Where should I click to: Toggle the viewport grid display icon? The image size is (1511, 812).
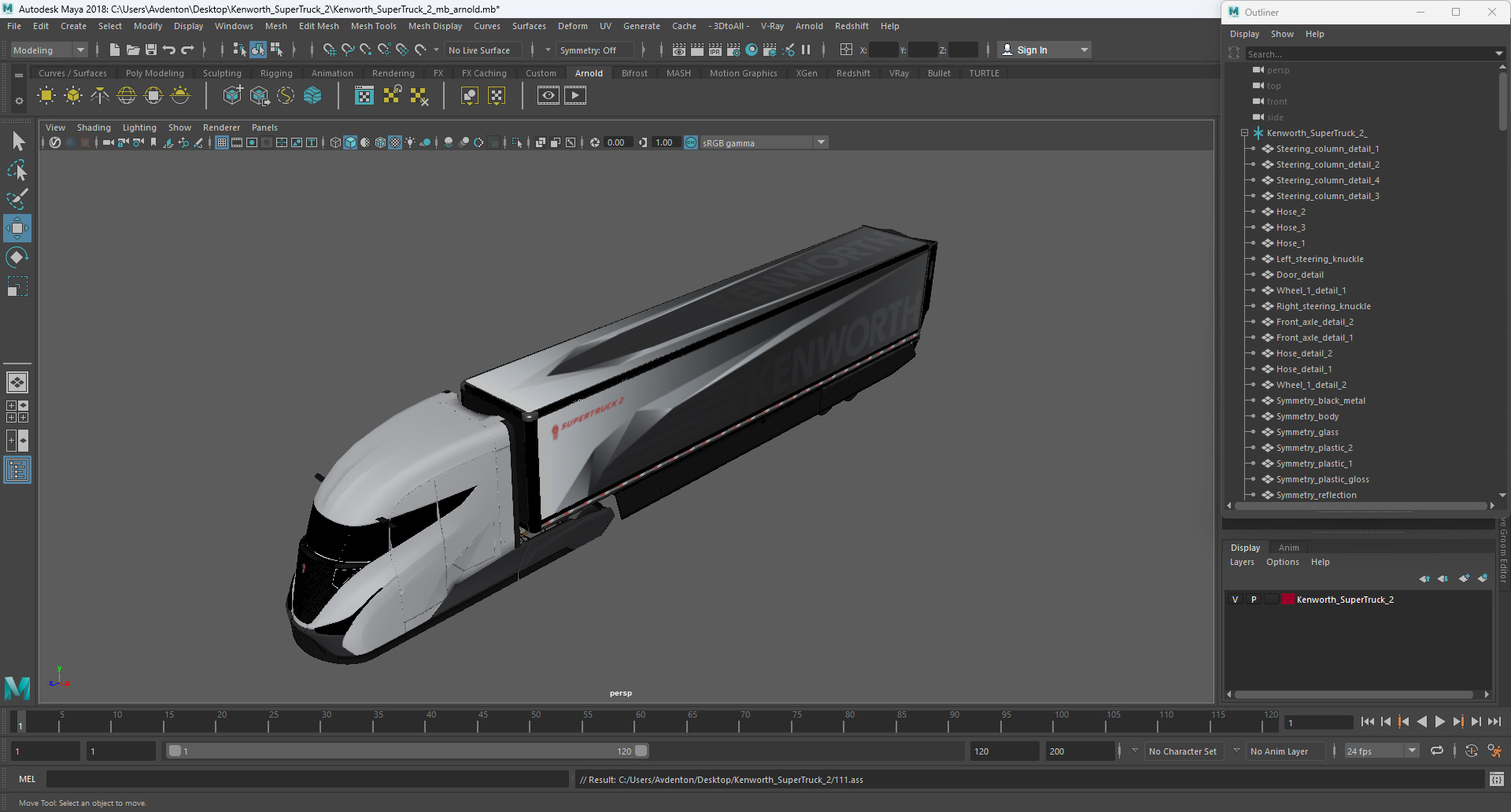click(222, 142)
